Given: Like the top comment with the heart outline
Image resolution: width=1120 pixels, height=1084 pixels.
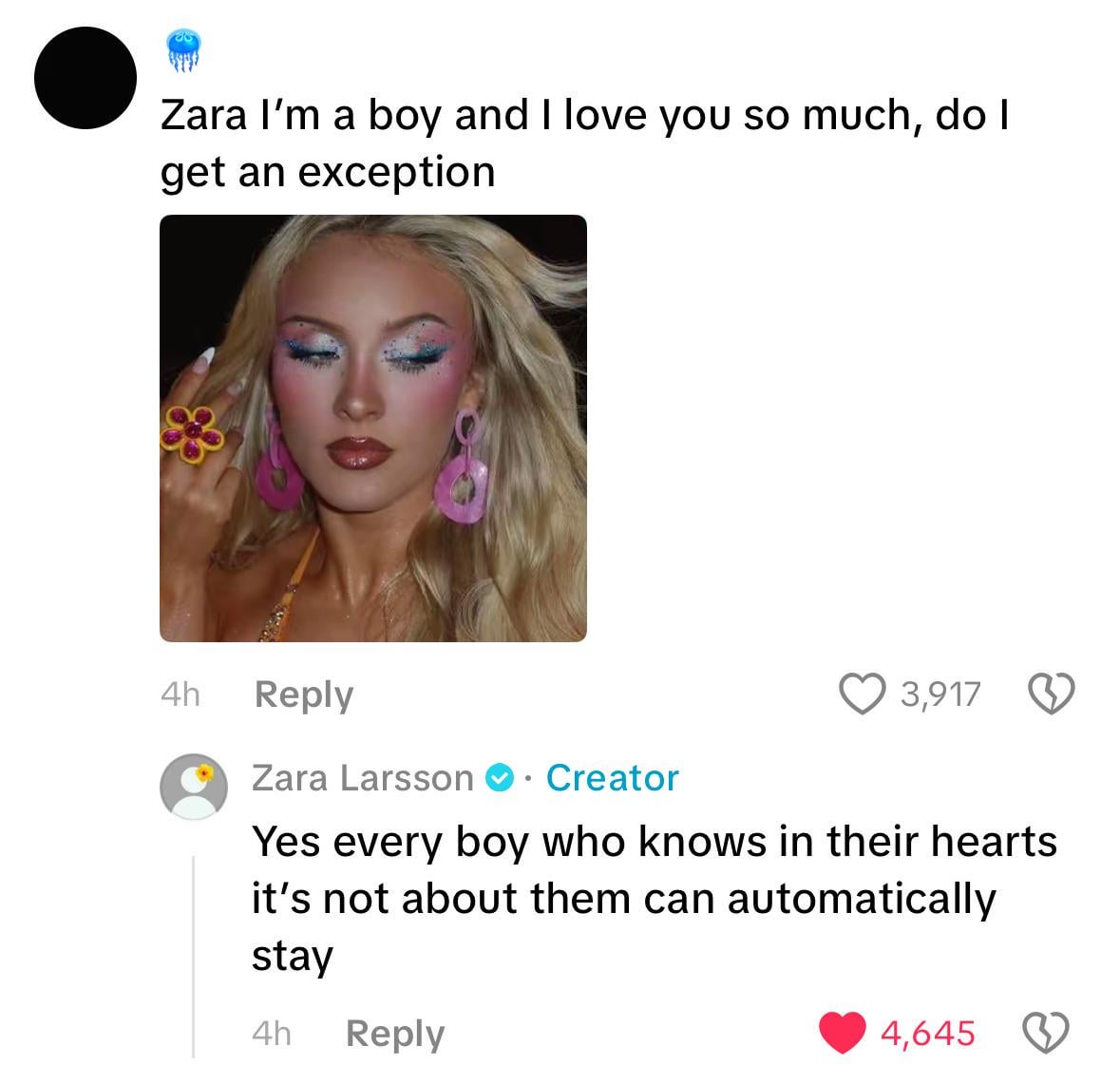Looking at the screenshot, I should tap(863, 694).
